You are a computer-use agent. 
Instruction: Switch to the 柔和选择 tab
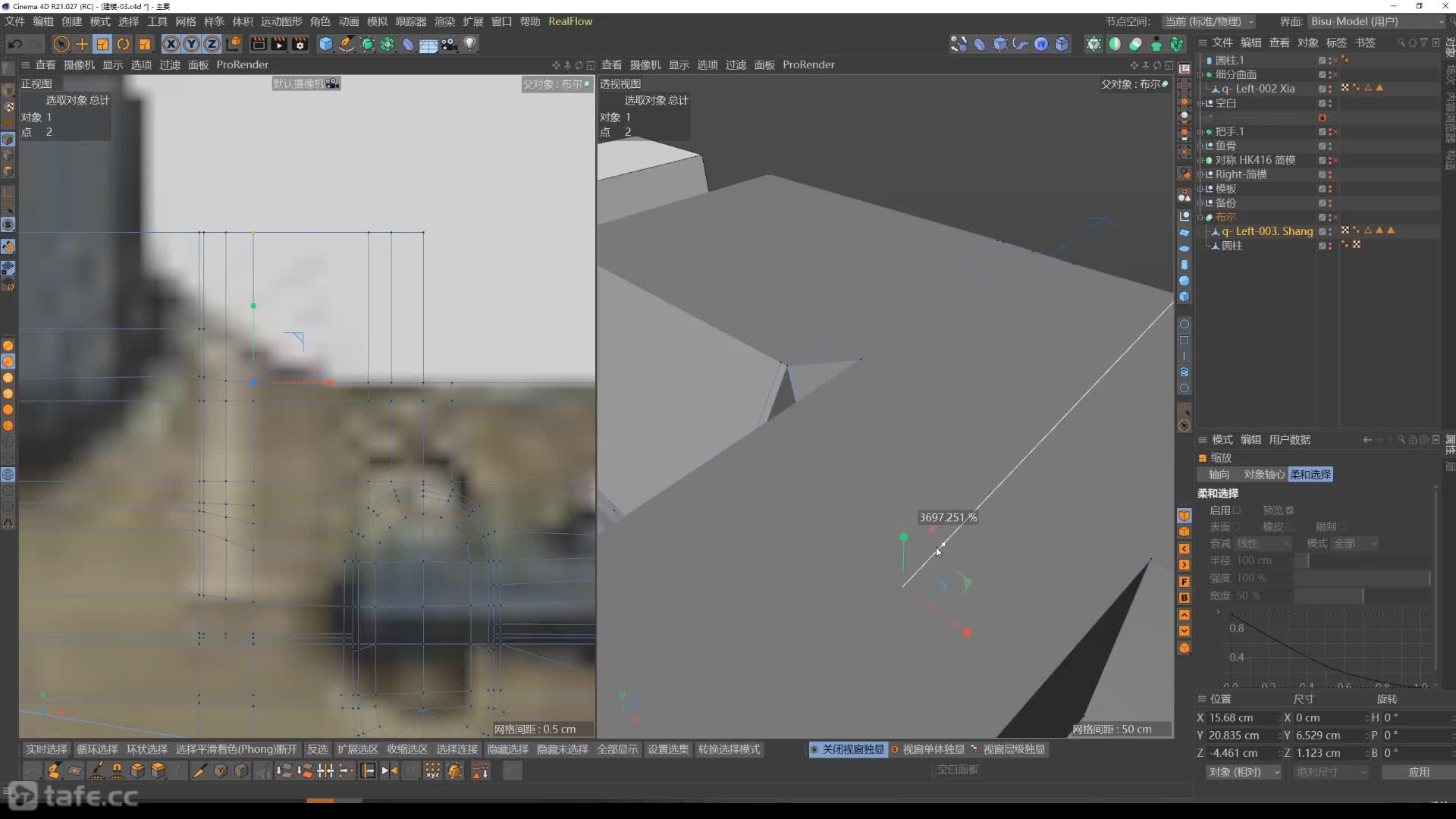click(1310, 475)
